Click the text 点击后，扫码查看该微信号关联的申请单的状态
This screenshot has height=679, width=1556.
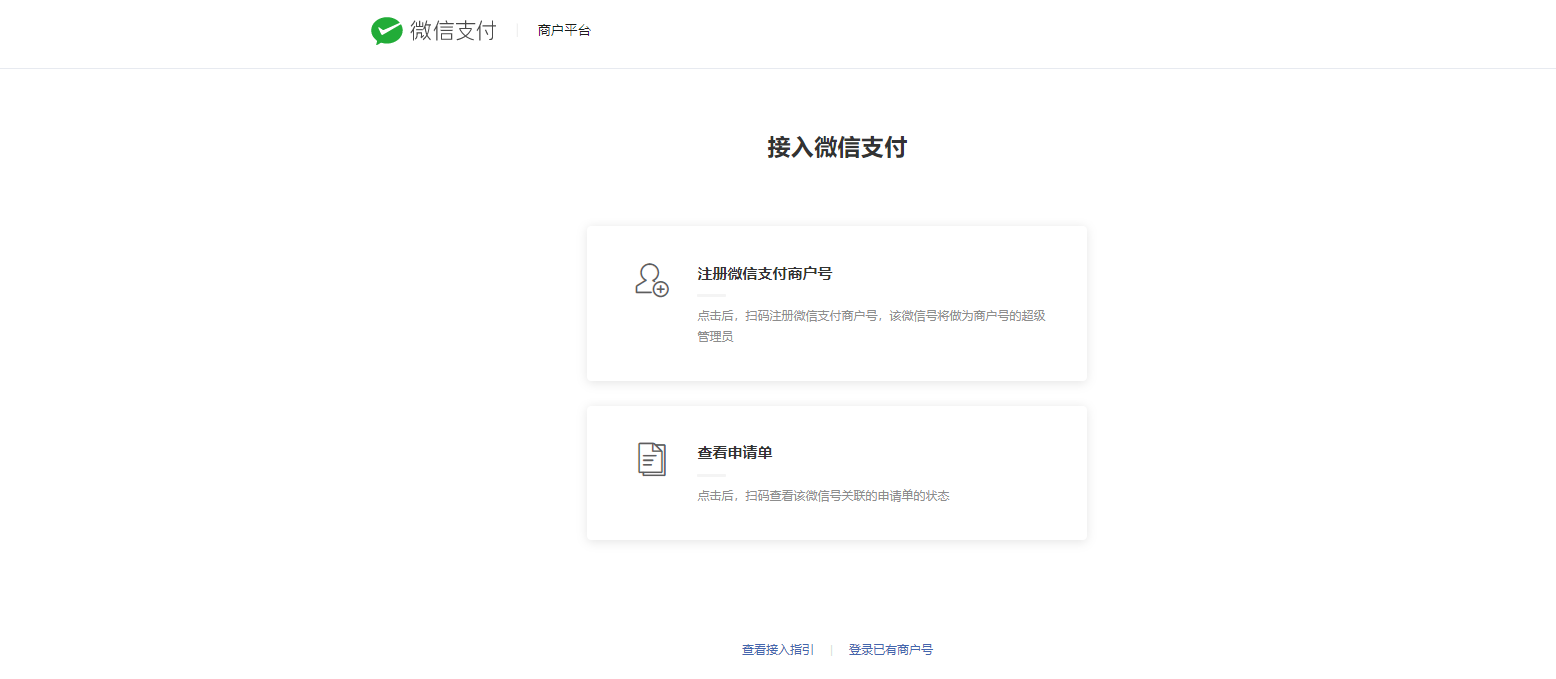point(823,496)
